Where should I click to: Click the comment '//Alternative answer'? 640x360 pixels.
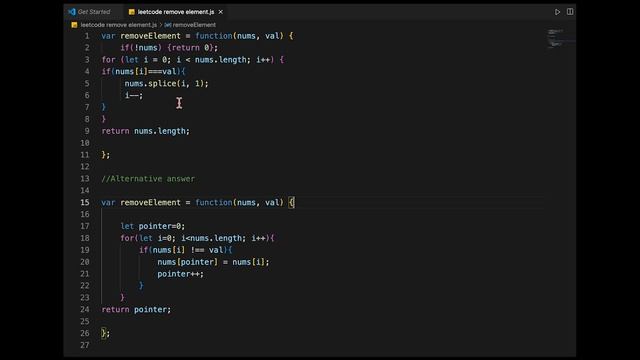[148, 179]
